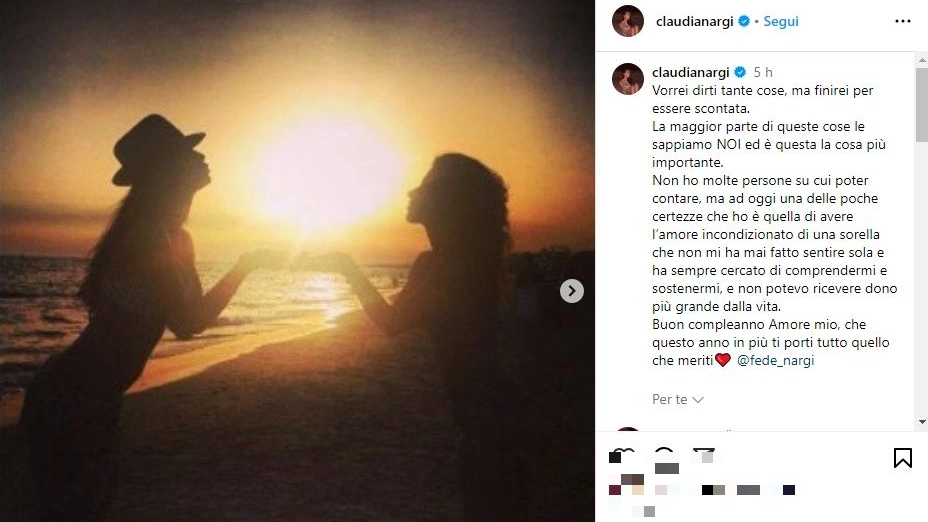Open the three-dot more options menu
Image resolution: width=928 pixels, height=522 pixels.
coord(903,21)
